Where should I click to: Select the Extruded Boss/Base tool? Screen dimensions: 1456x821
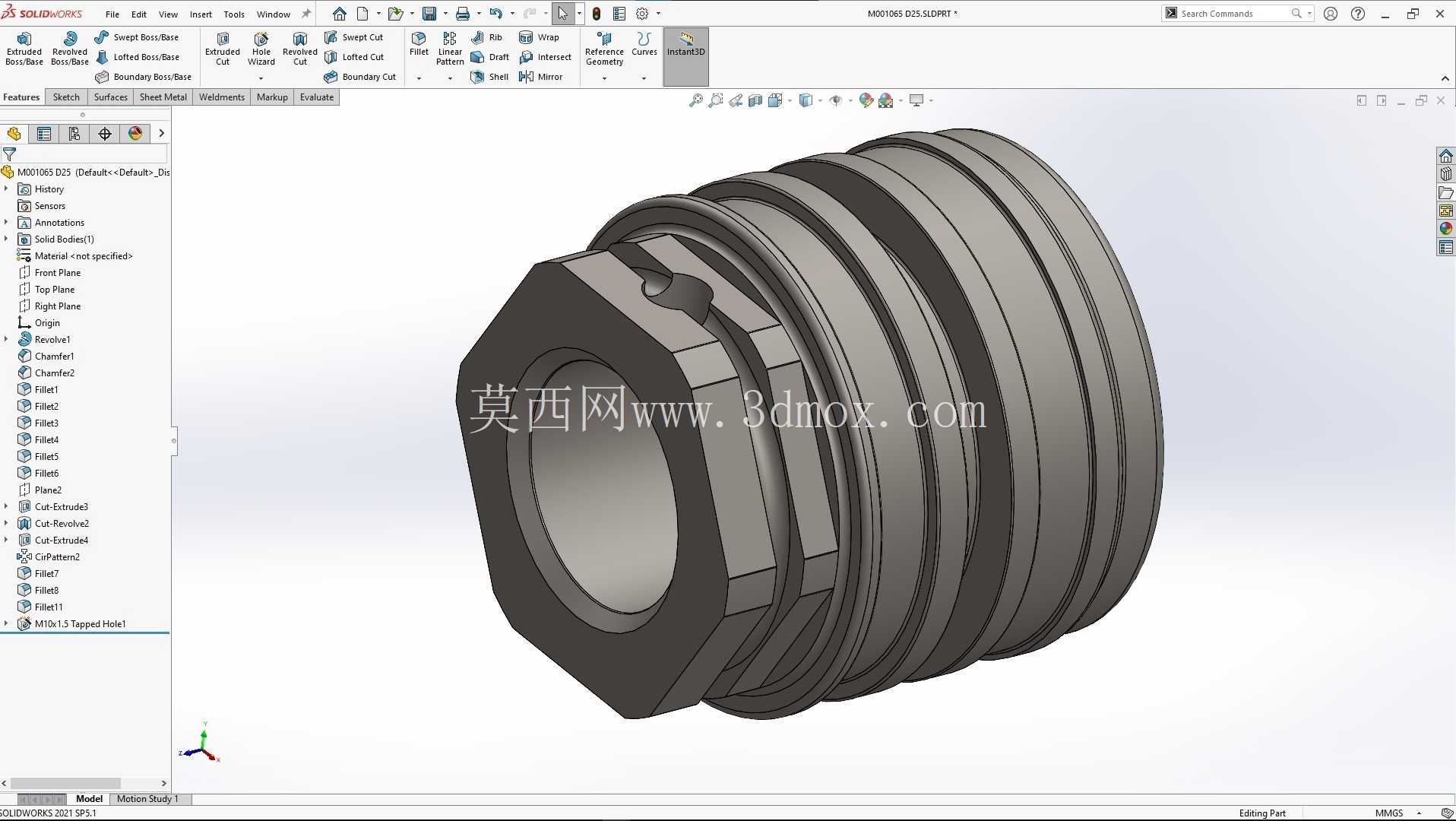tap(24, 49)
